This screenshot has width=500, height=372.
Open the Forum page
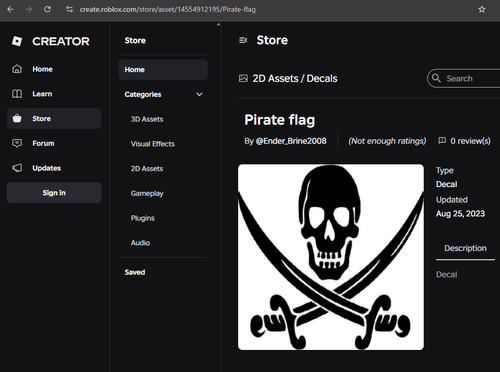[54, 143]
